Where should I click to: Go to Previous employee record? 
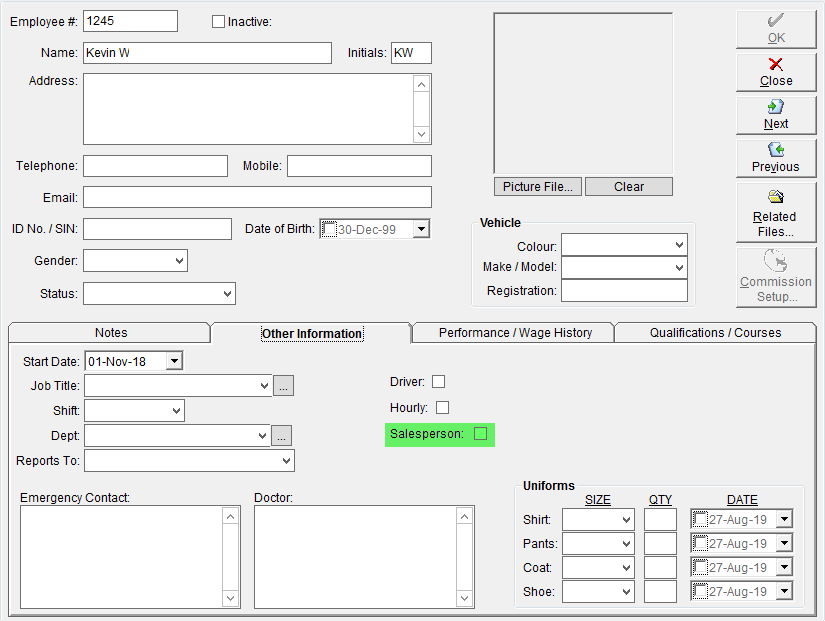click(776, 158)
